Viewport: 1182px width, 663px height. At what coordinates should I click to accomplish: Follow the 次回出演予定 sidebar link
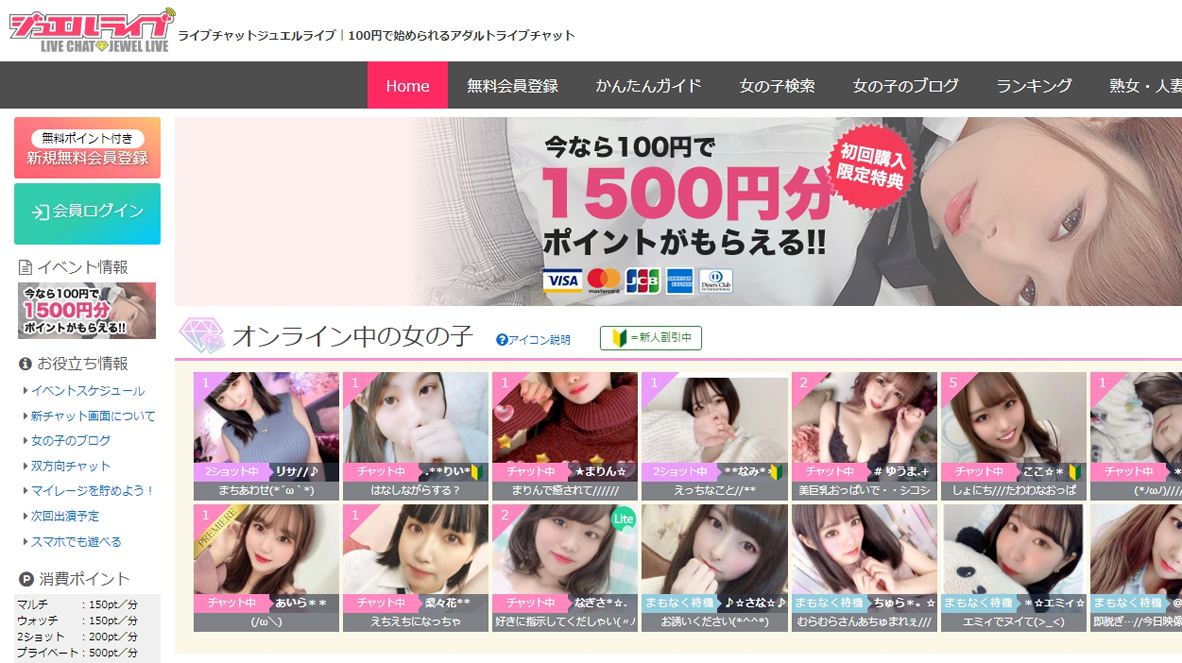point(65,516)
